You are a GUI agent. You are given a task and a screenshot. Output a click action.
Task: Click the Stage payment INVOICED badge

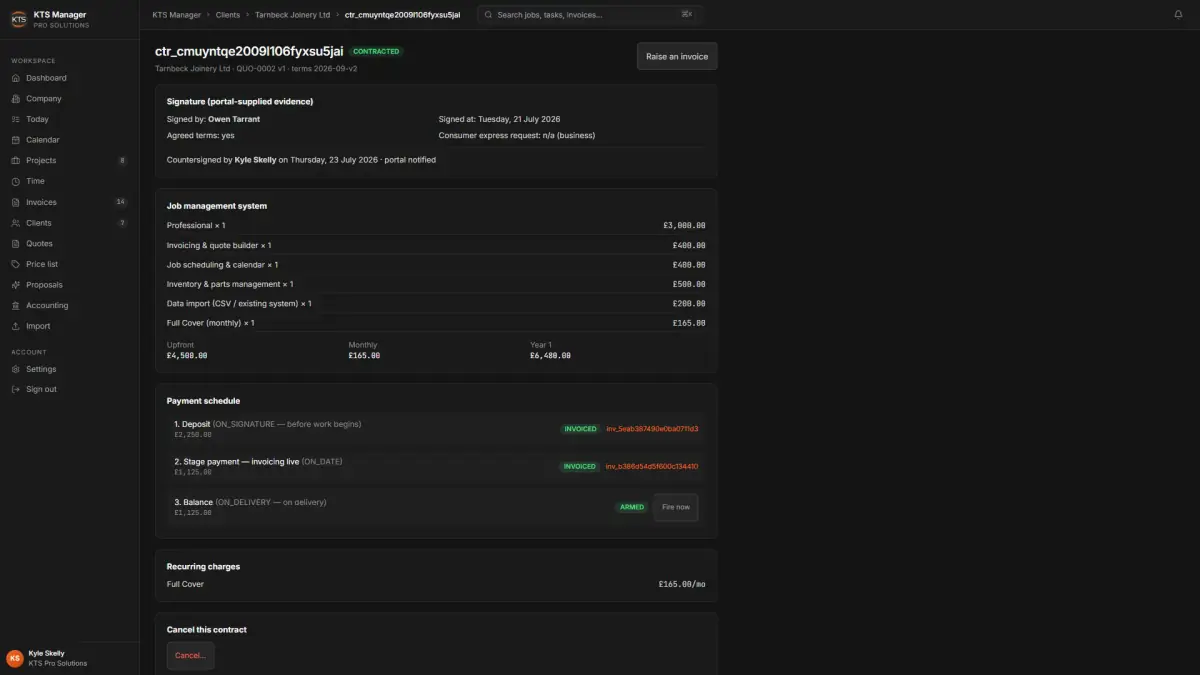tap(580, 466)
